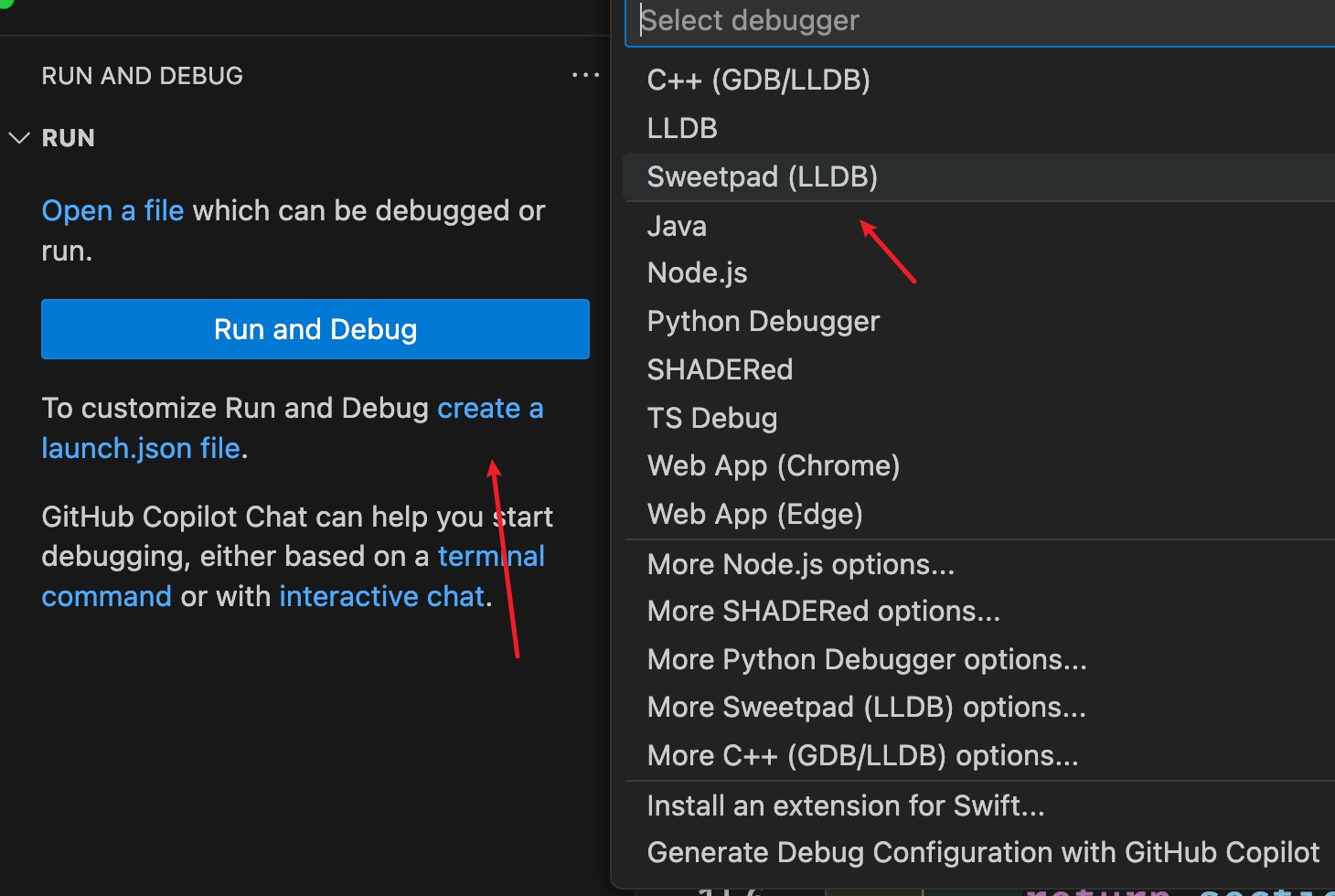Select the Node.js debugger
Image resolution: width=1335 pixels, height=896 pixels.
click(697, 273)
